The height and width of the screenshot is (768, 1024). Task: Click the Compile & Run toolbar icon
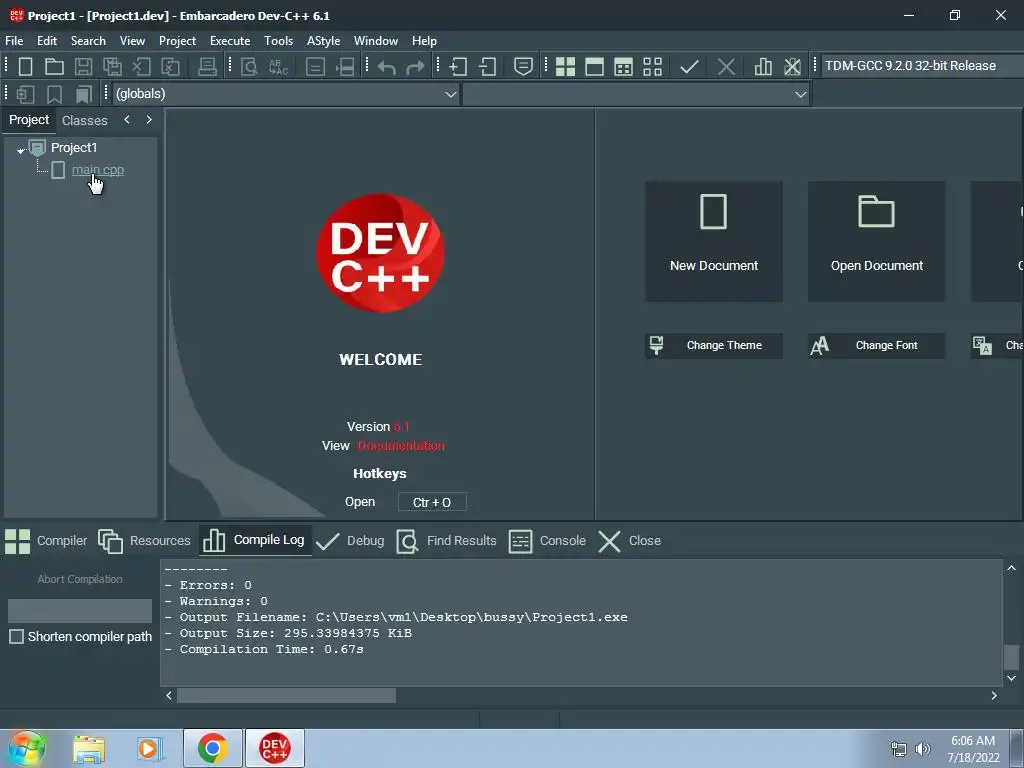[624, 67]
